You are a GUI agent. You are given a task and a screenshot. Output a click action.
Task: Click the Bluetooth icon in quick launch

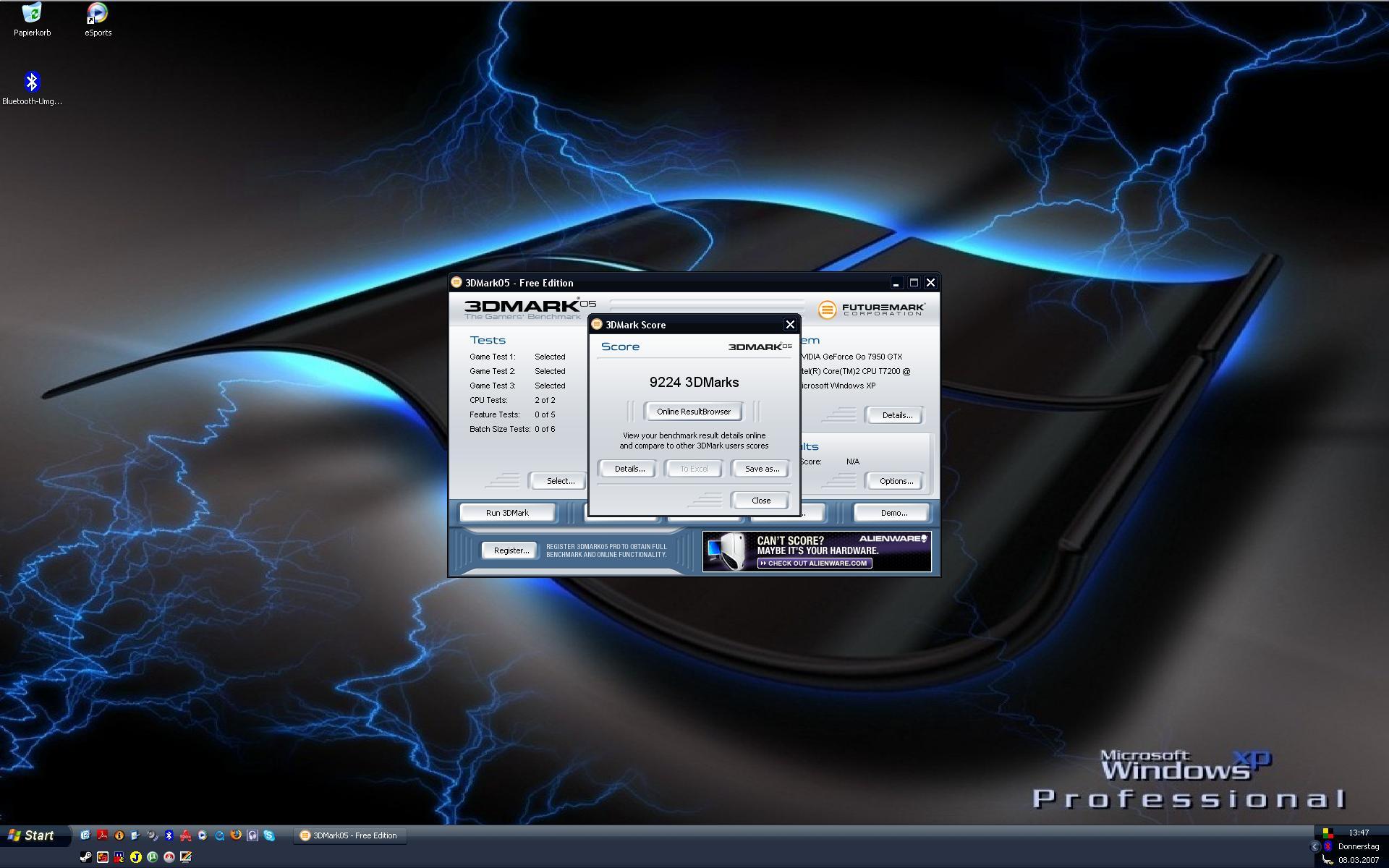coord(169,835)
